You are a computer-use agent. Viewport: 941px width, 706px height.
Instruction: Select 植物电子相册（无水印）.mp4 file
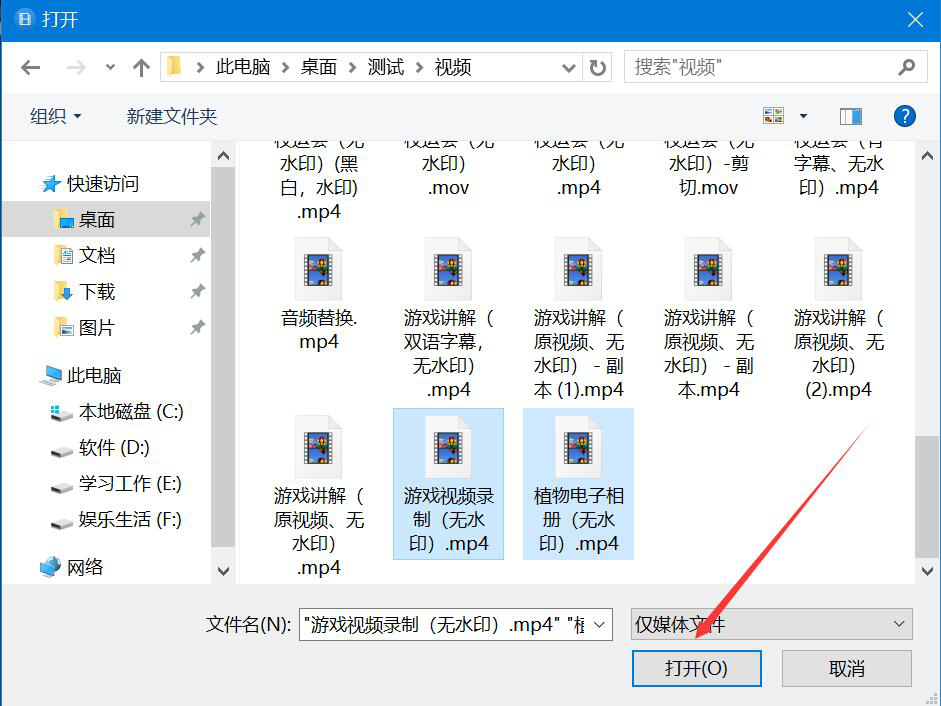pos(579,484)
